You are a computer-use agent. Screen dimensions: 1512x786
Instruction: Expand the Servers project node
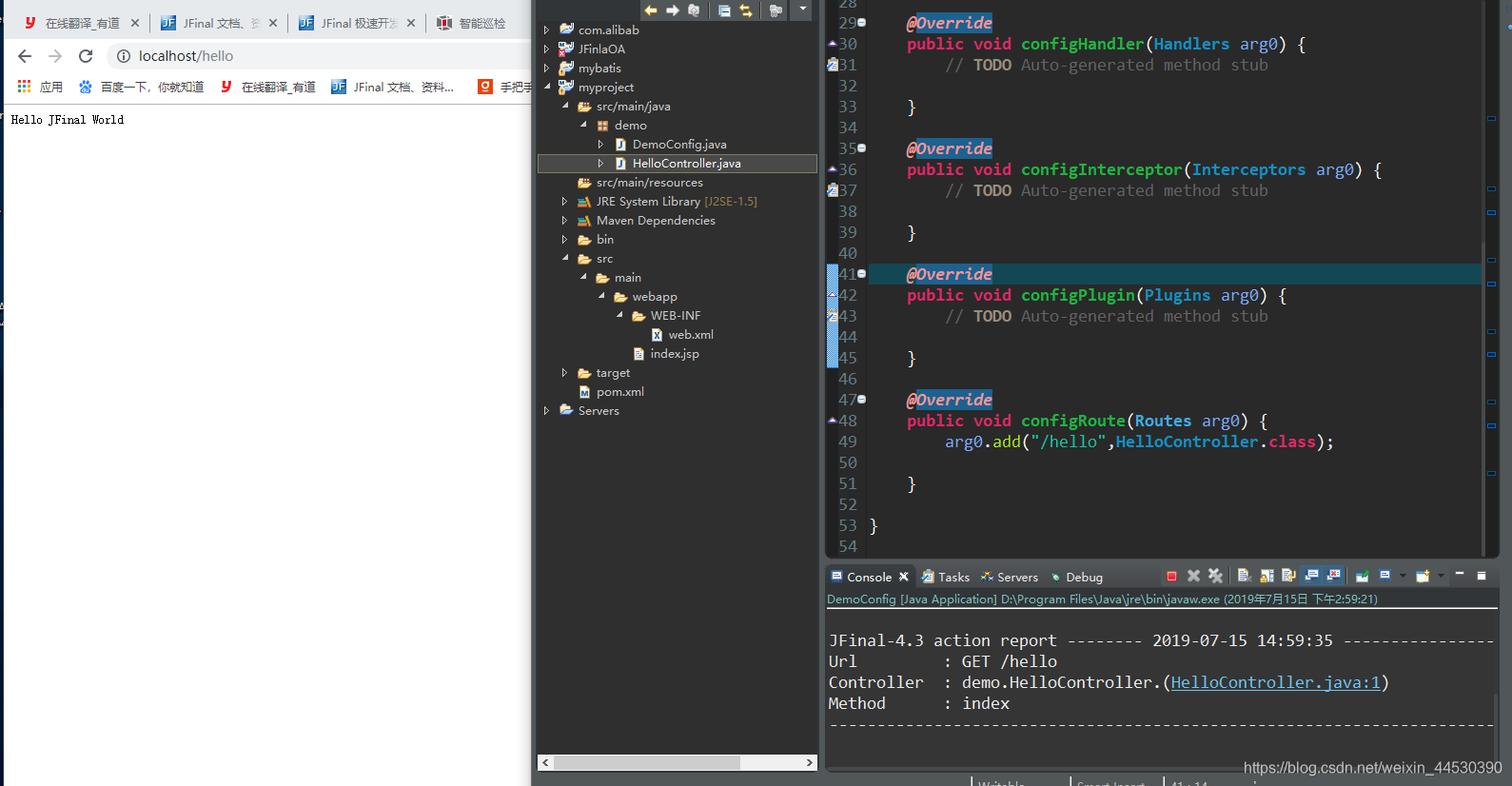547,411
